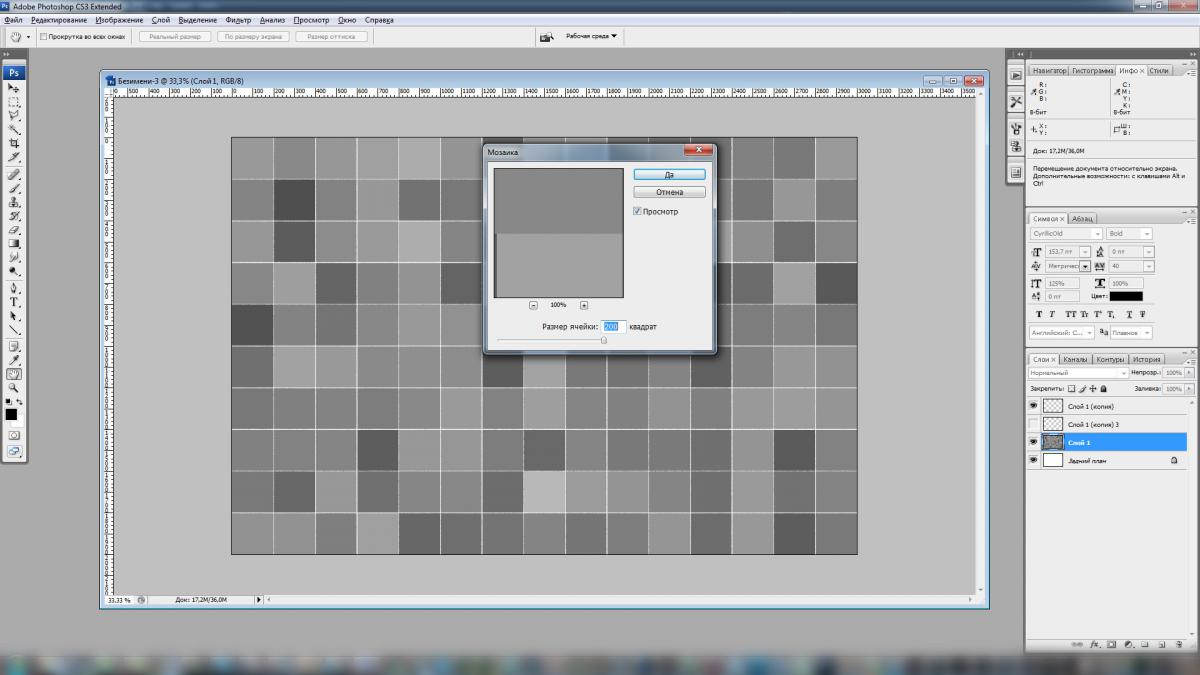Pick the Eraser tool
The height and width of the screenshot is (675, 1200).
tap(14, 229)
